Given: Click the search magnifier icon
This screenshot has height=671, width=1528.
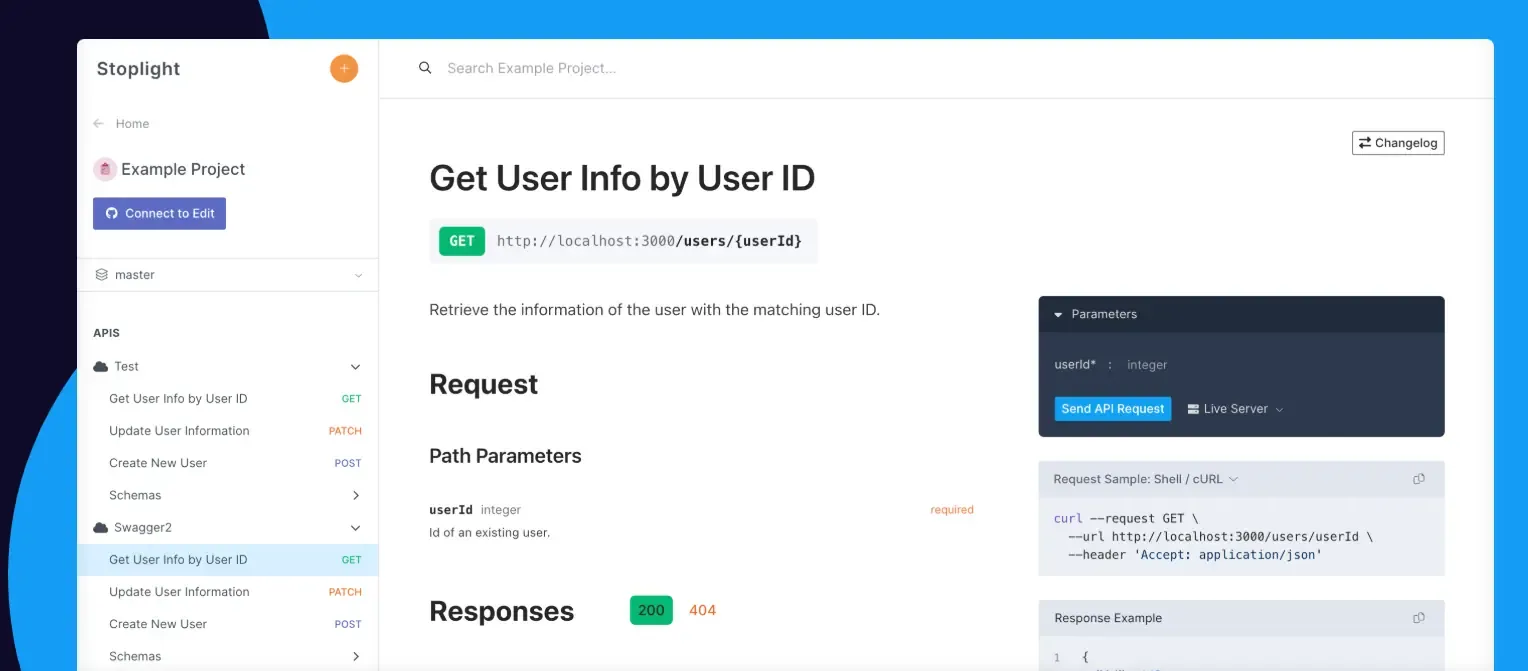Looking at the screenshot, I should click(425, 68).
